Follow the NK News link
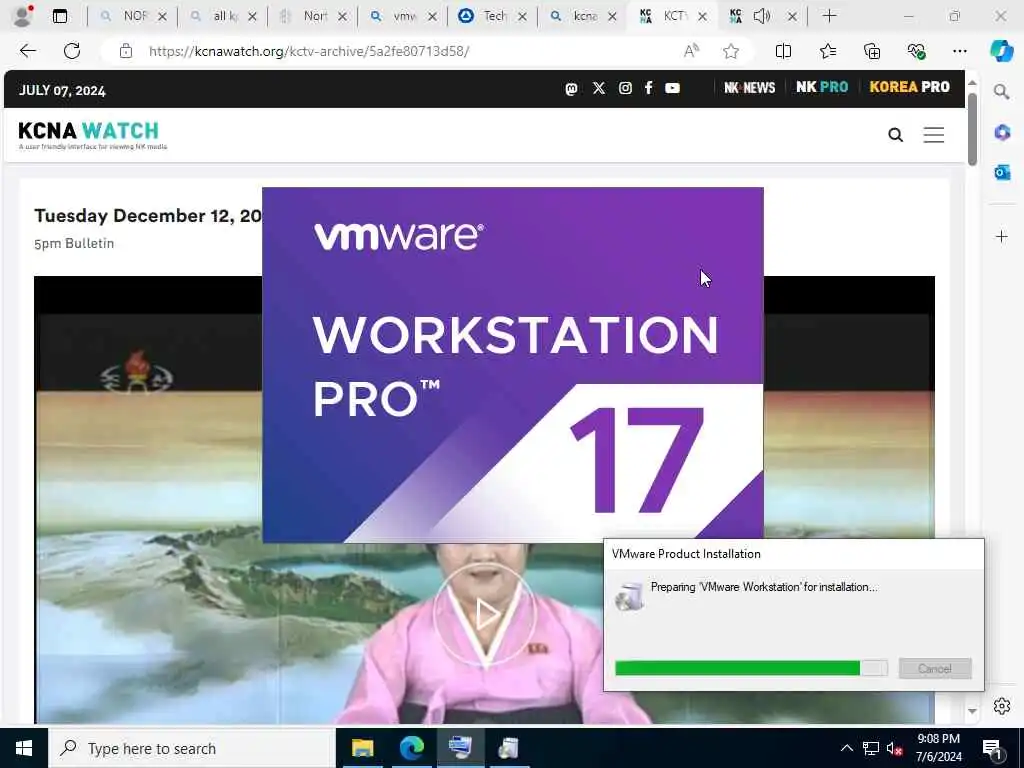The width and height of the screenshot is (1024, 768). click(749, 88)
